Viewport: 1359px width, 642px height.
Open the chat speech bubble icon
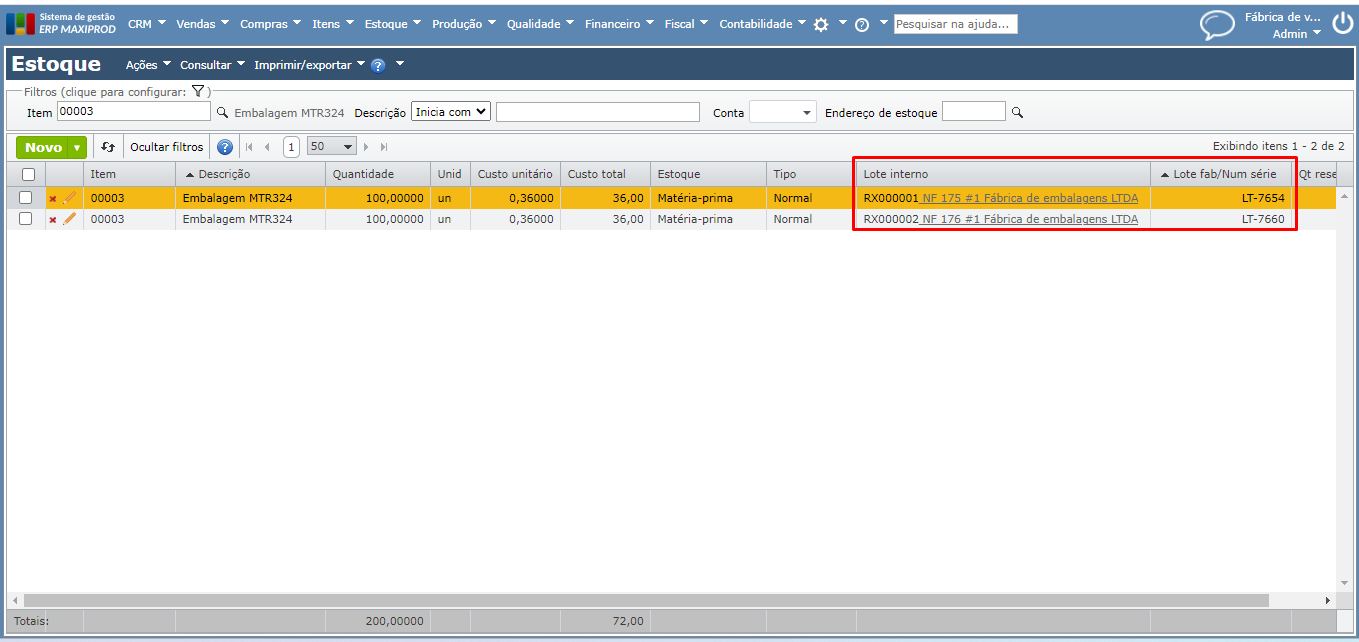1217,25
